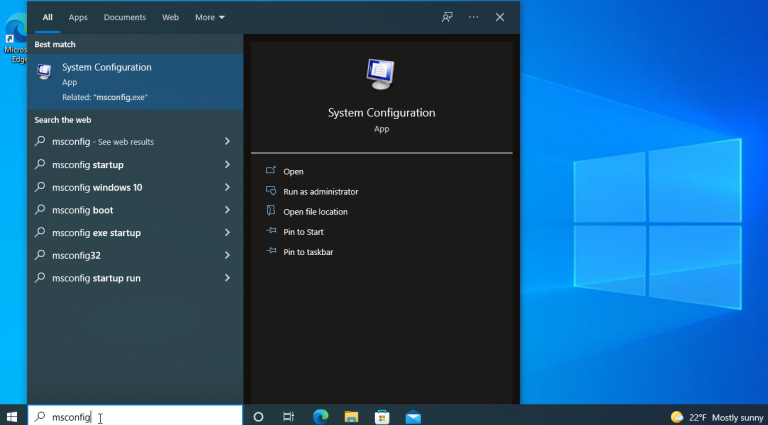The width and height of the screenshot is (768, 425).
Task: Click the Open file location icon
Action: (271, 211)
